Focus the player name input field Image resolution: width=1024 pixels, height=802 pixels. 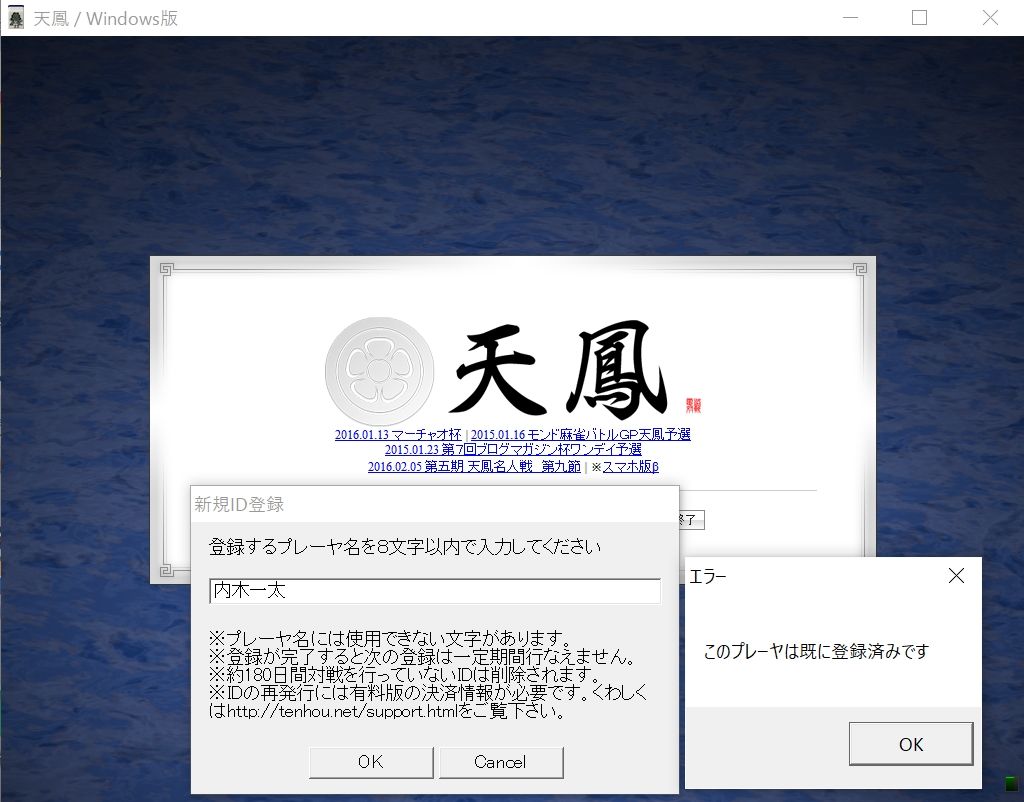[435, 591]
